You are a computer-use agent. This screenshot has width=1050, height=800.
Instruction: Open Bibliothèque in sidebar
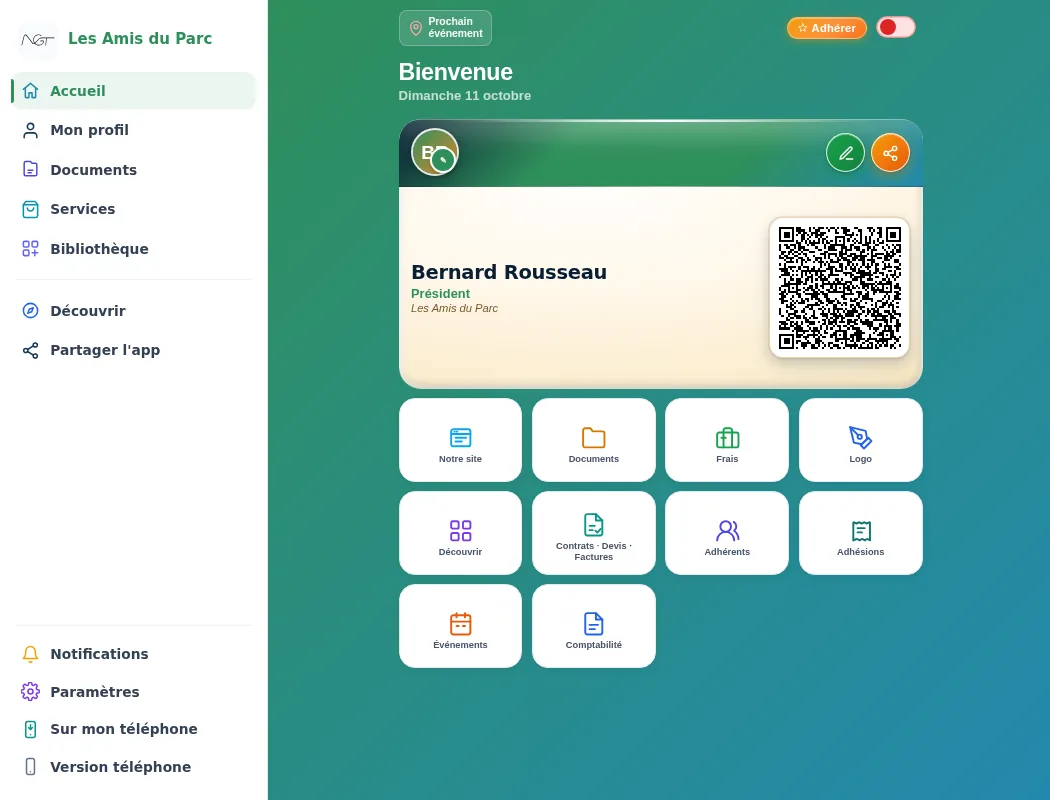[134, 248]
